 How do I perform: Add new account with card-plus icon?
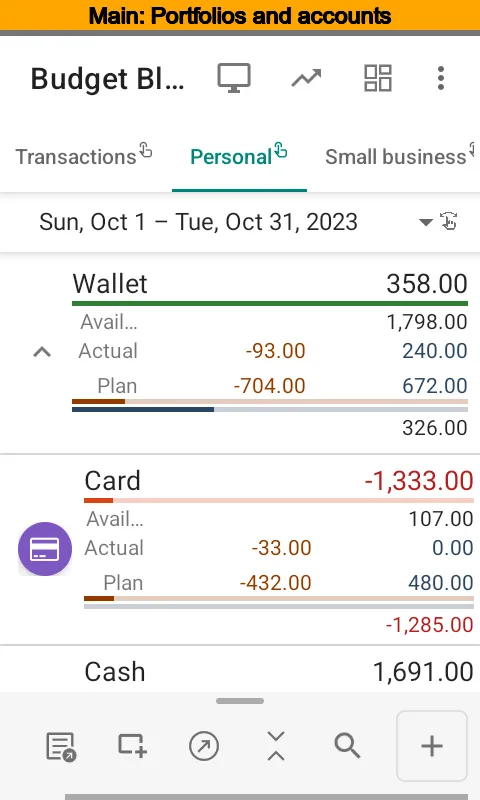coord(133,745)
